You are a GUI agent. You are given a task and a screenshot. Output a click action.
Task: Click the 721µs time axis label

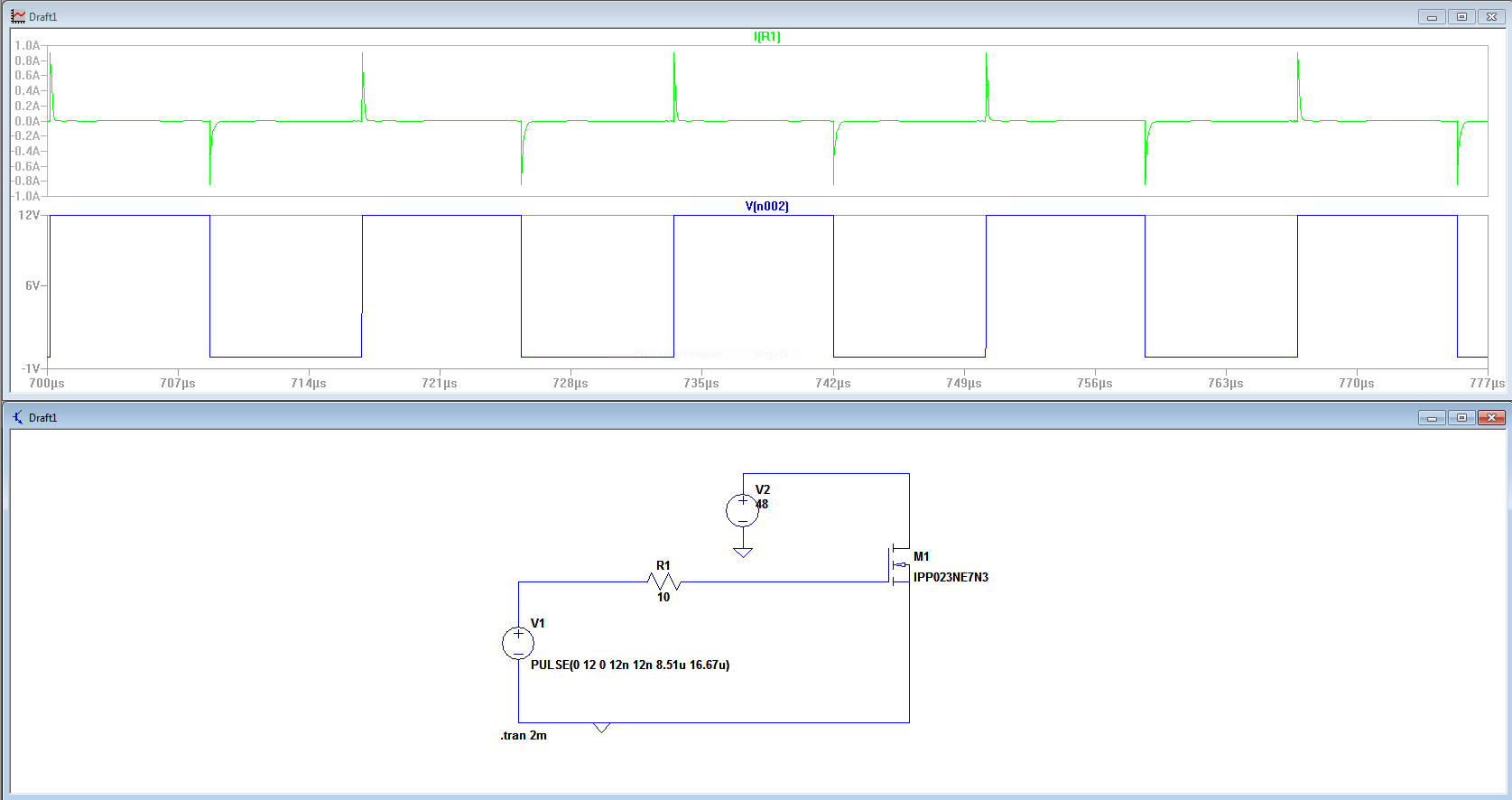pos(440,384)
